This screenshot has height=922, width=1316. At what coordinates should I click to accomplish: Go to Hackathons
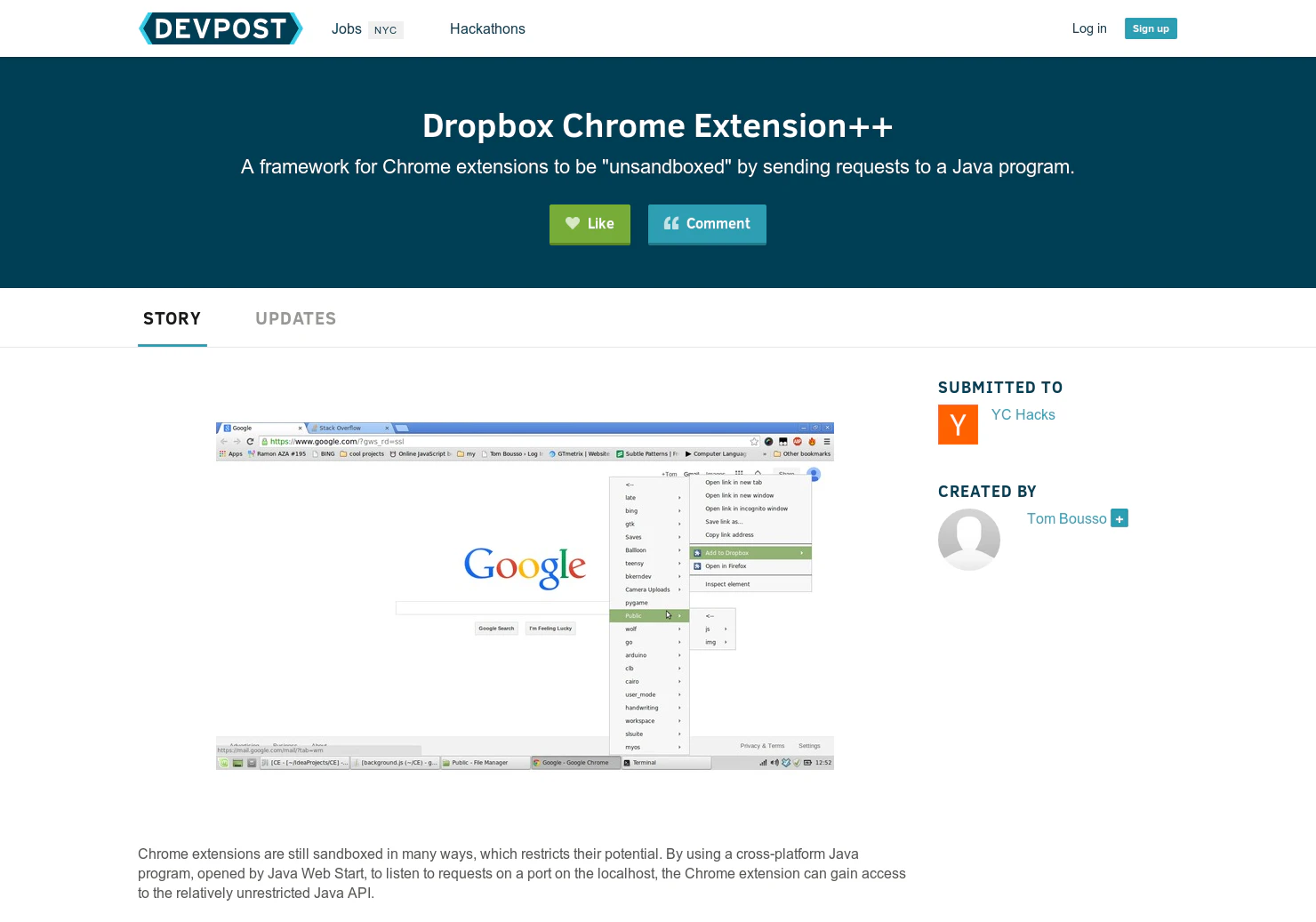click(x=487, y=29)
